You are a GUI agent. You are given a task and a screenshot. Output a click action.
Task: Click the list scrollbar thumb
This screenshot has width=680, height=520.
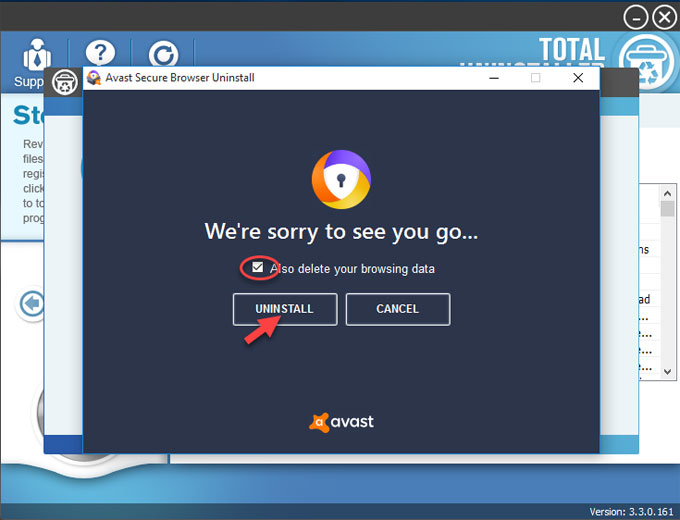coord(667,208)
